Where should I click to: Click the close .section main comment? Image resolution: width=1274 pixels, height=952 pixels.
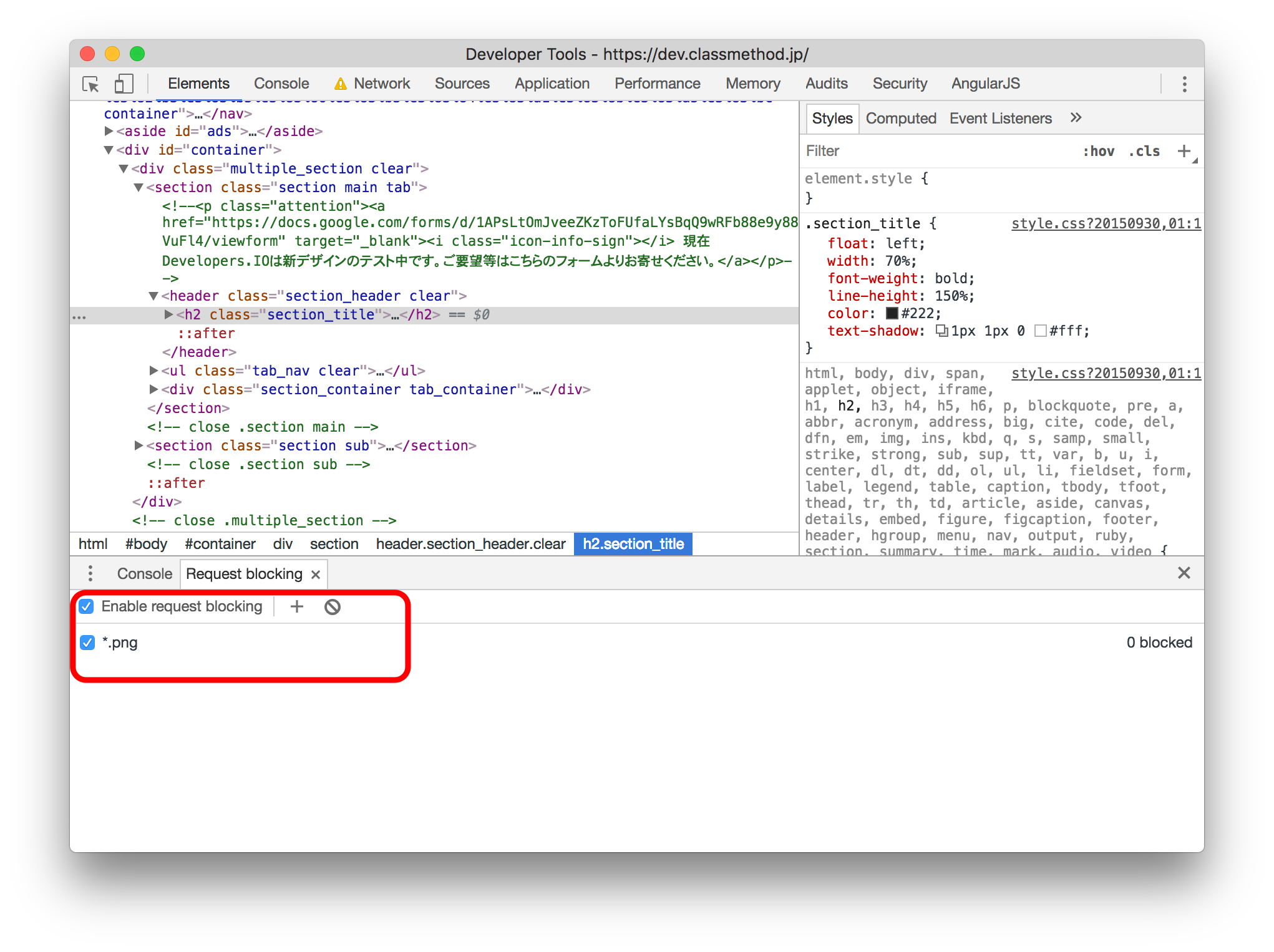pyautogui.click(x=263, y=427)
